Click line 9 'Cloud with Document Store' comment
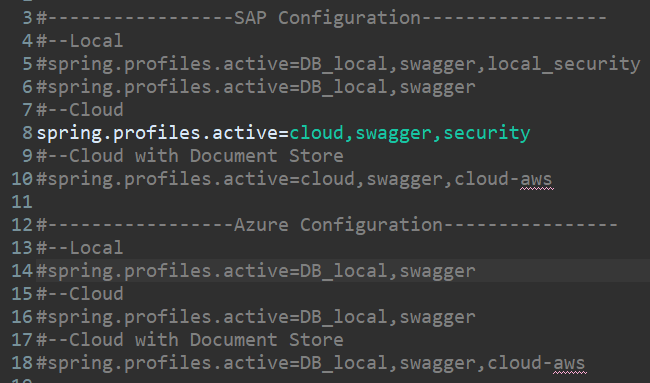The height and width of the screenshot is (383, 650). tap(190, 156)
